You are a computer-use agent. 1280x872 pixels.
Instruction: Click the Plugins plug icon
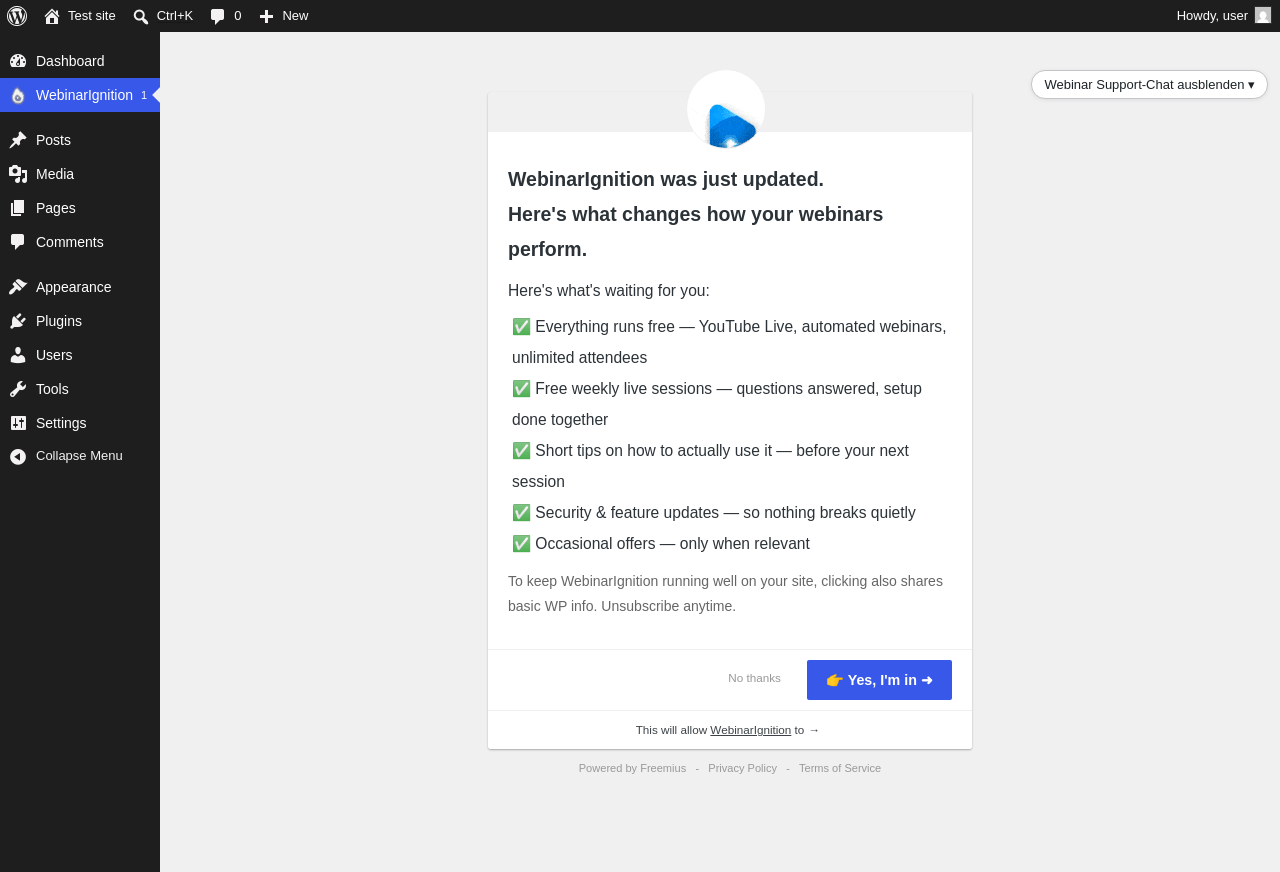[18, 321]
